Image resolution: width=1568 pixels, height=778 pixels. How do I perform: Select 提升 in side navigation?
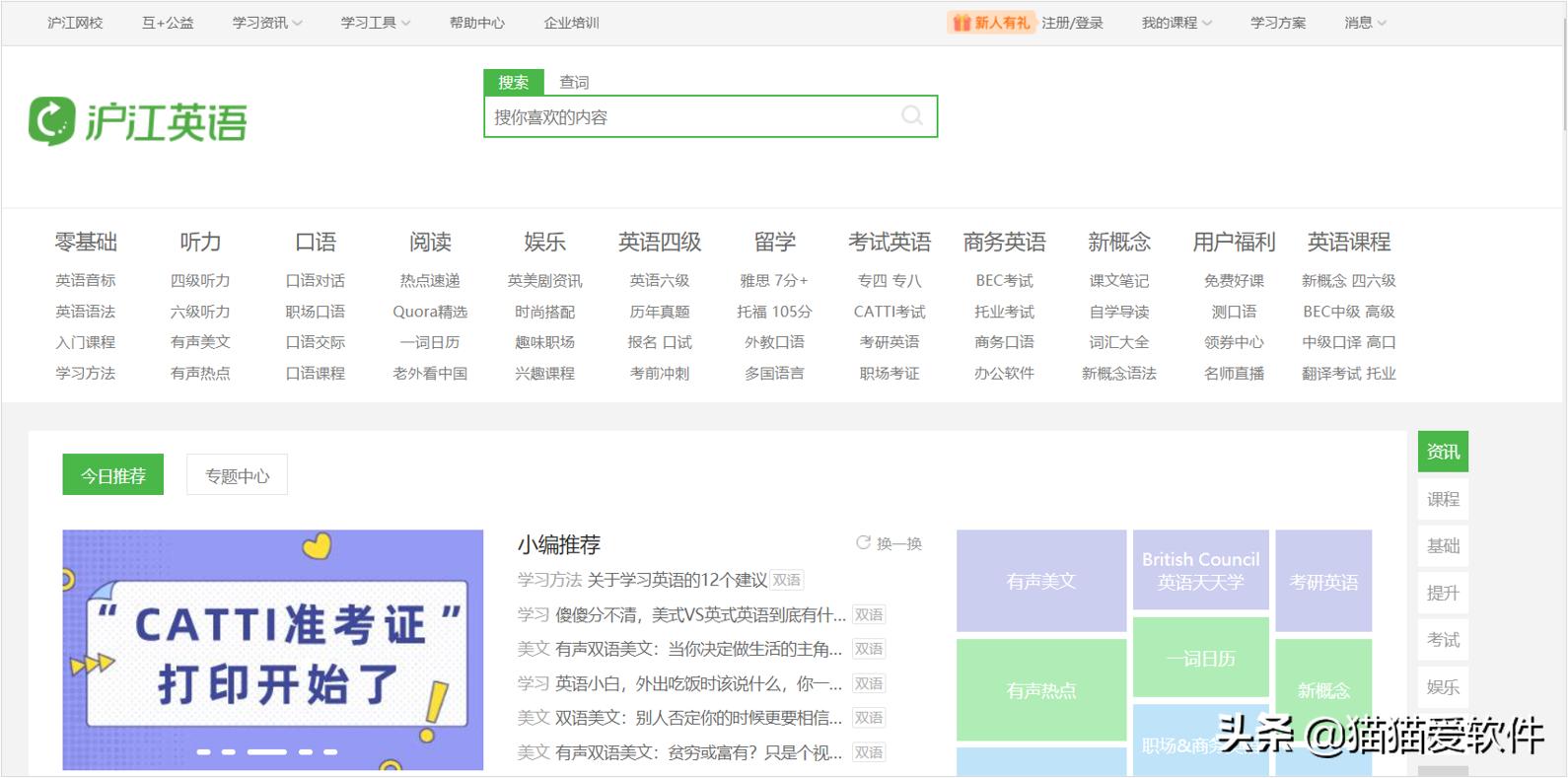pyautogui.click(x=1443, y=593)
